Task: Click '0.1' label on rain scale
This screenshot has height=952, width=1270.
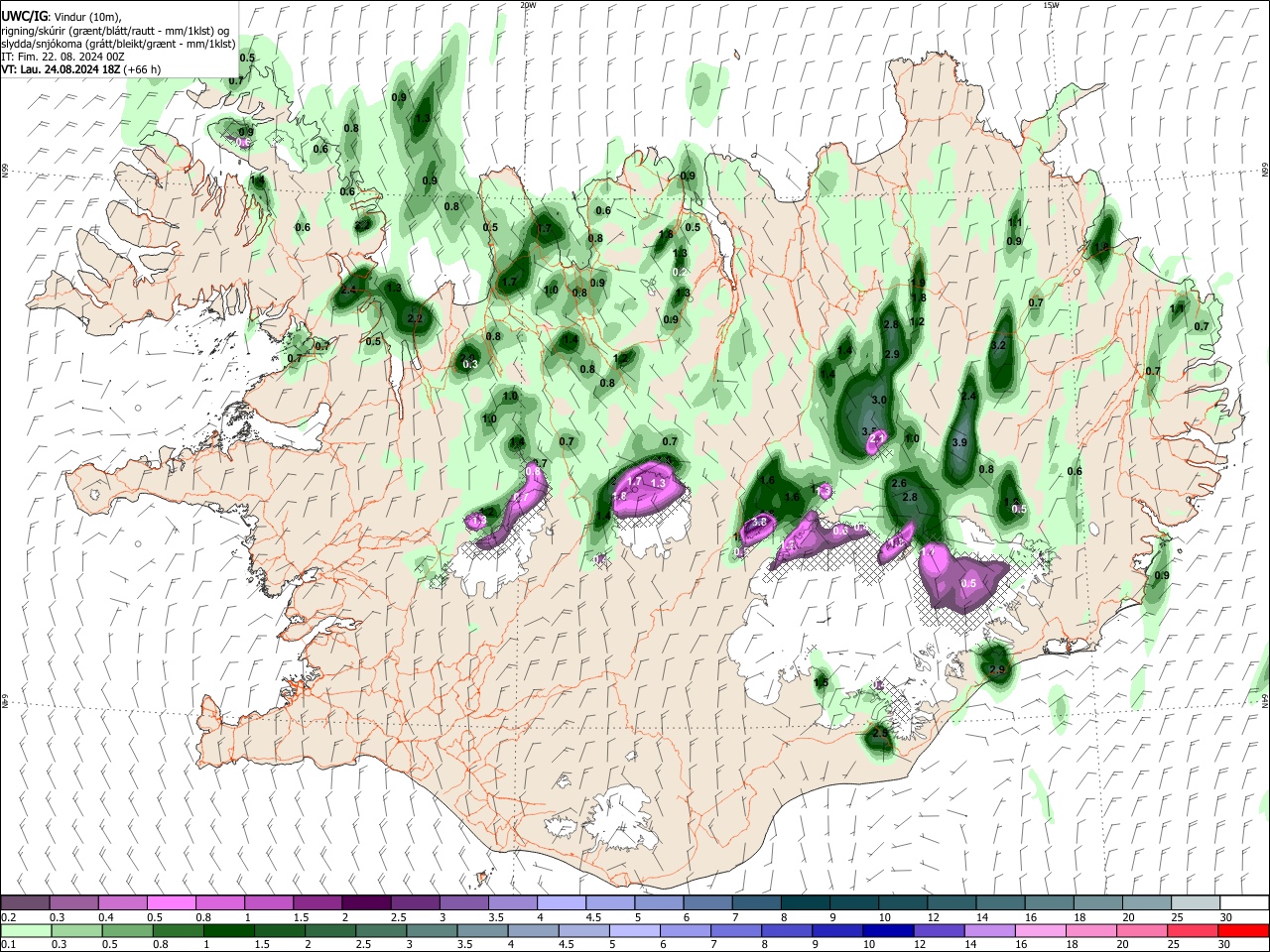Action: [x=8, y=945]
